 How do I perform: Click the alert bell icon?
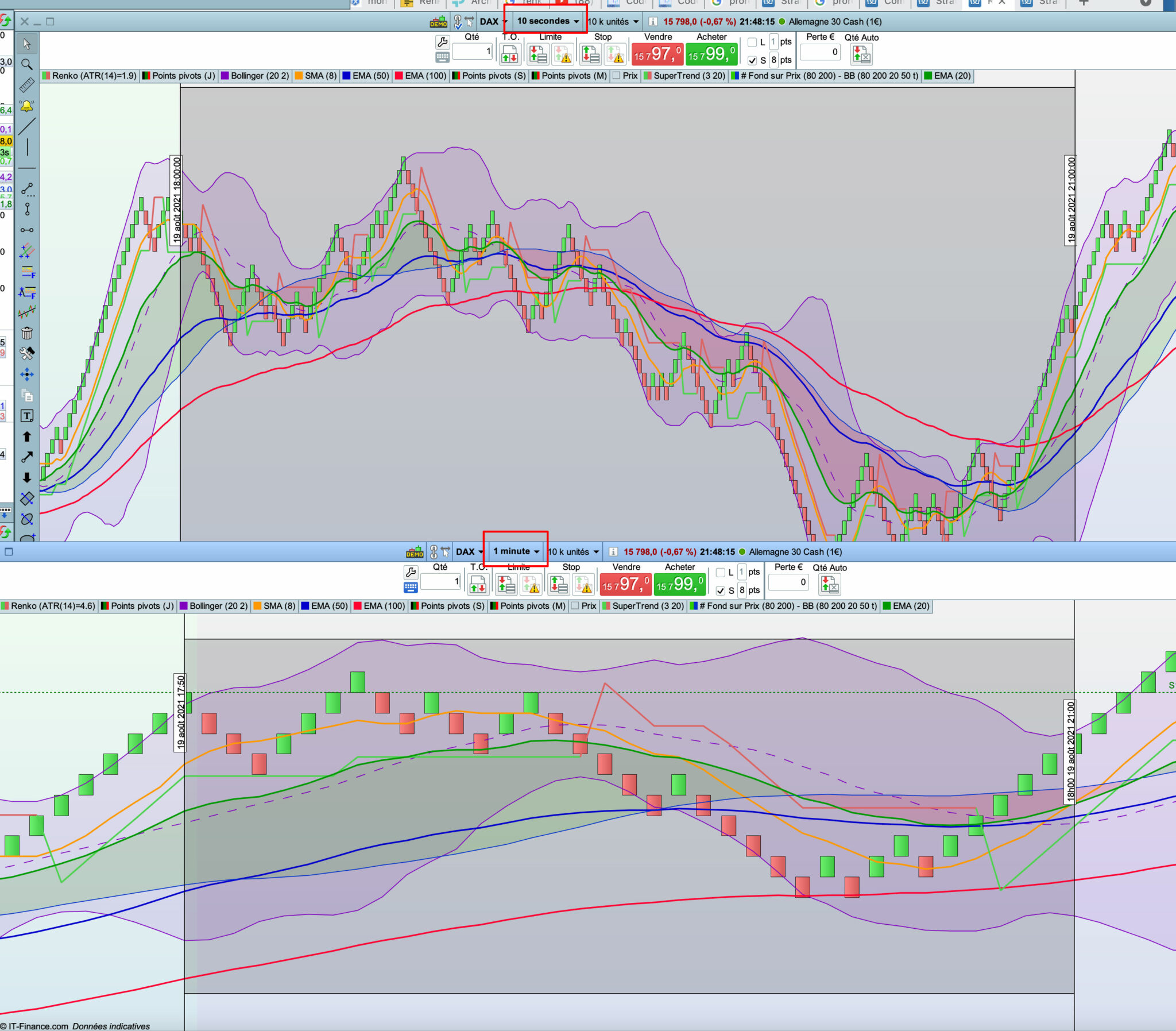coord(26,106)
